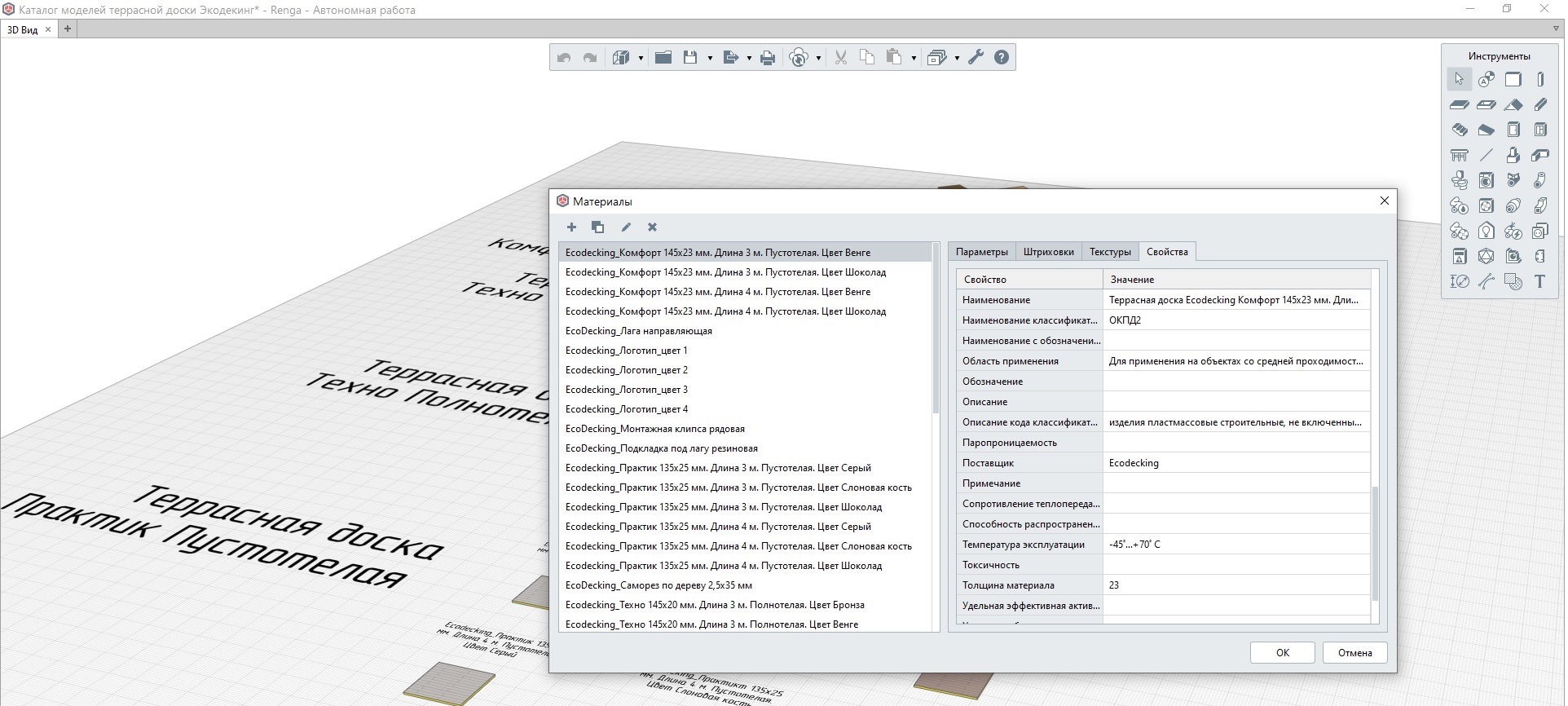This screenshot has width=1568, height=706.
Task: Select the Railing tool
Action: point(1459,155)
